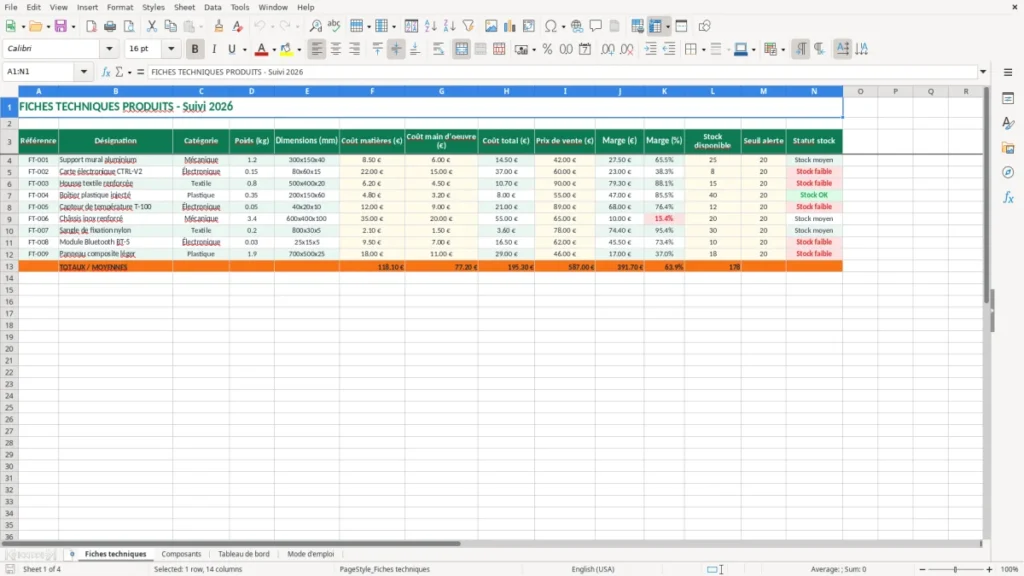This screenshot has width=1024, height=576.
Task: Open the Format menu
Action: 120,7
